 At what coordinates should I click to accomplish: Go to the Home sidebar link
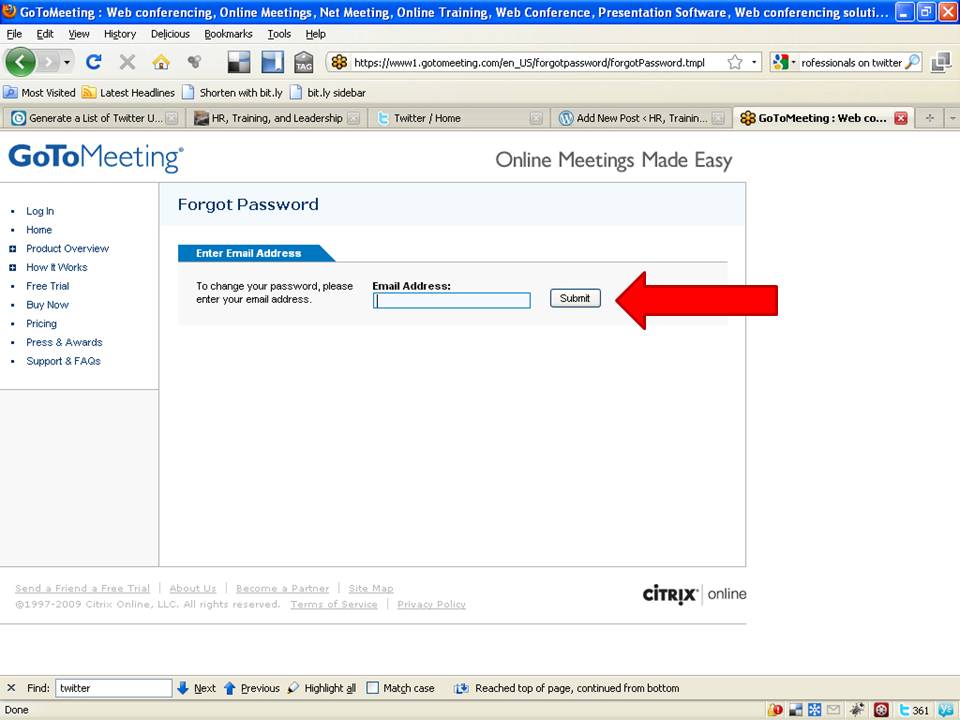[x=39, y=230]
